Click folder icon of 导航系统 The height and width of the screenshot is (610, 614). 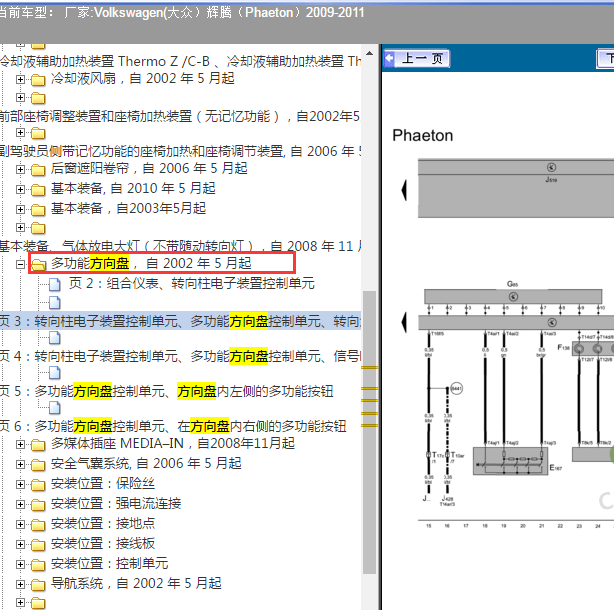click(38, 585)
